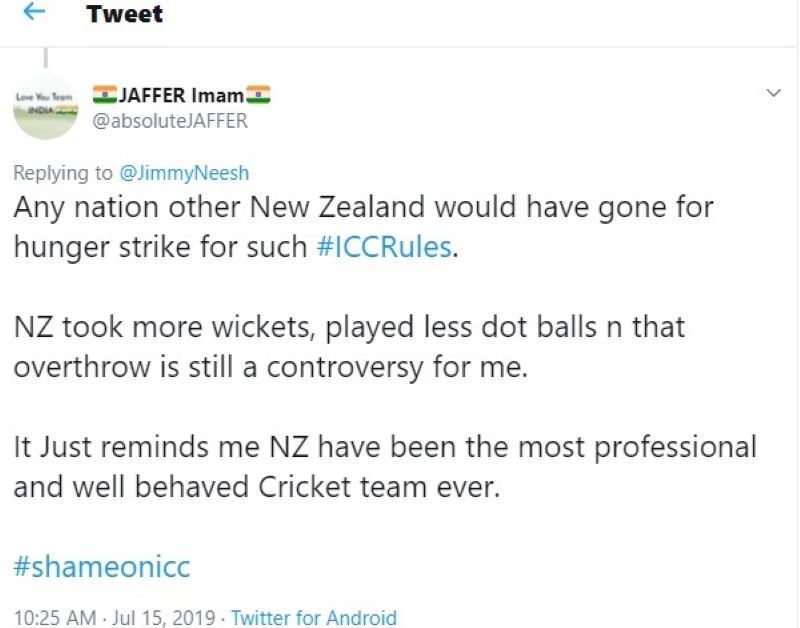Image resolution: width=800 pixels, height=628 pixels.
Task: Click the @absoluteJAFFER handle
Action: 169,121
